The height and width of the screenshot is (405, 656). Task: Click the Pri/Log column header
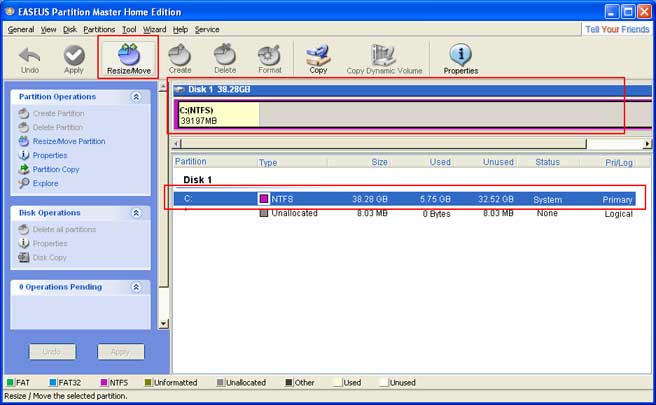pyautogui.click(x=619, y=162)
